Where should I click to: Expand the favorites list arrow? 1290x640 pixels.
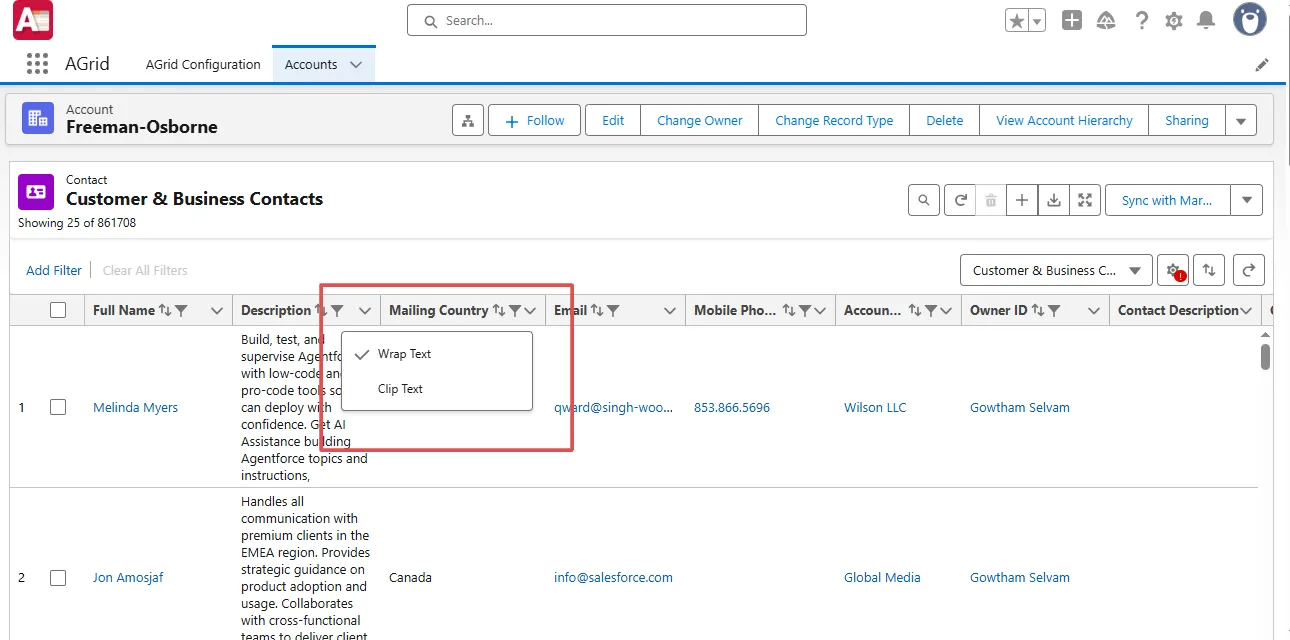(x=1037, y=20)
